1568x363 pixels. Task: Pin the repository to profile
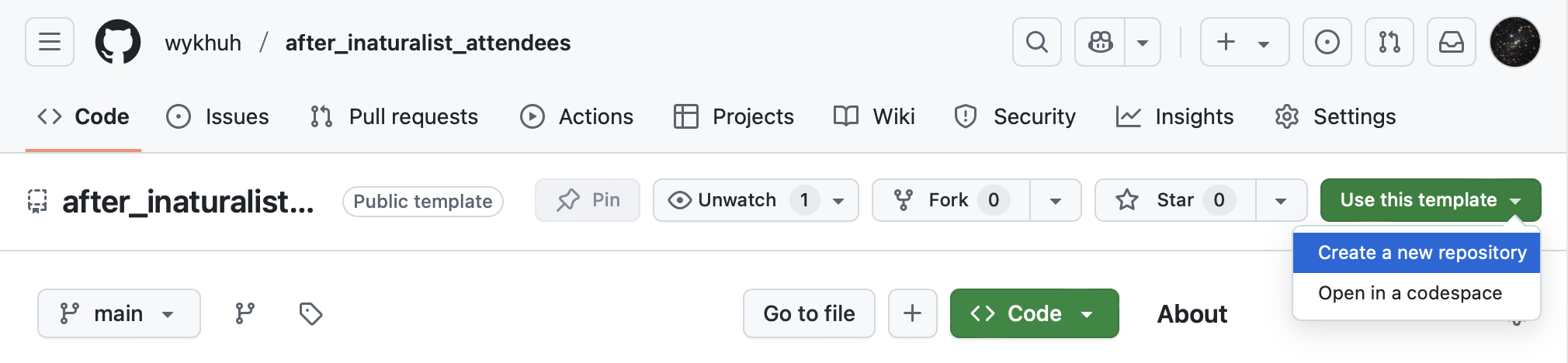[588, 200]
